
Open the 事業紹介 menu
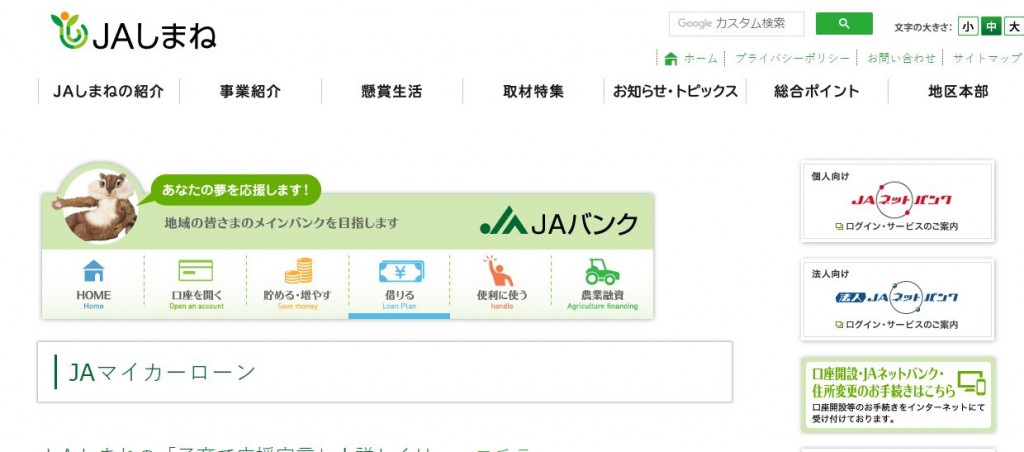(250, 91)
